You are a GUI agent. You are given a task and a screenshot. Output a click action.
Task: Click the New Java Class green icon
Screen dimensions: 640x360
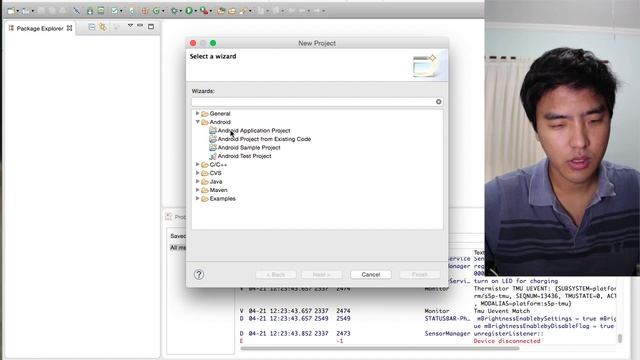coord(156,11)
